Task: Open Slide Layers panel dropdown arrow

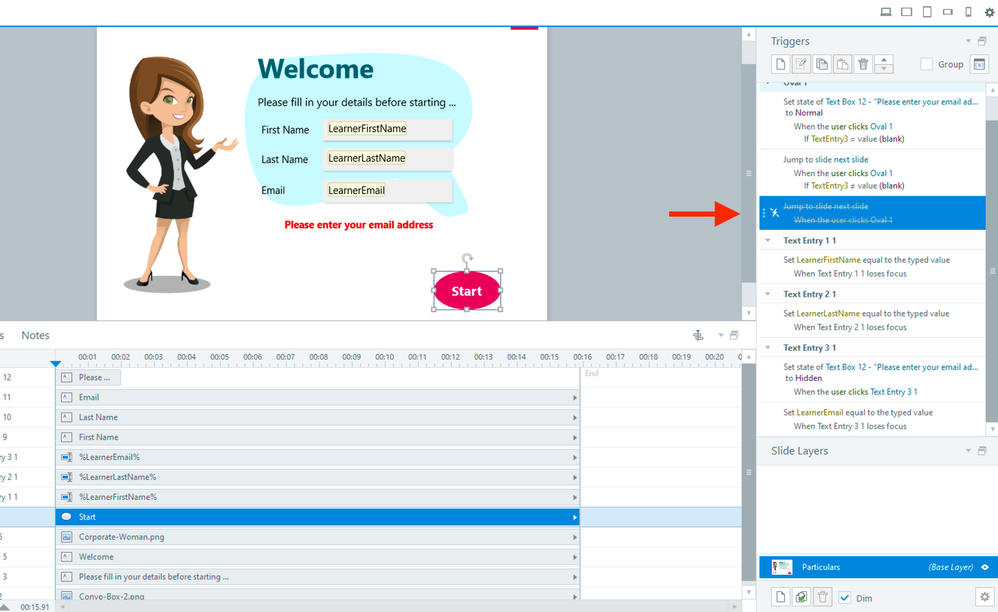Action: [x=968, y=451]
